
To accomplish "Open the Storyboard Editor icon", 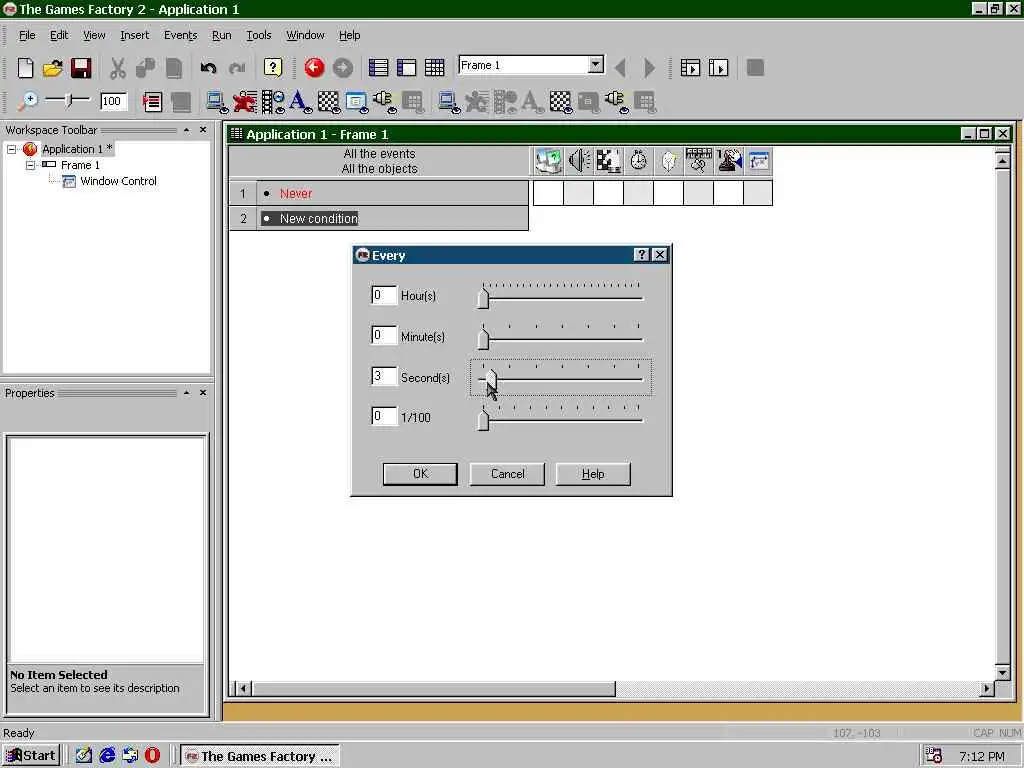I will click(x=378, y=68).
